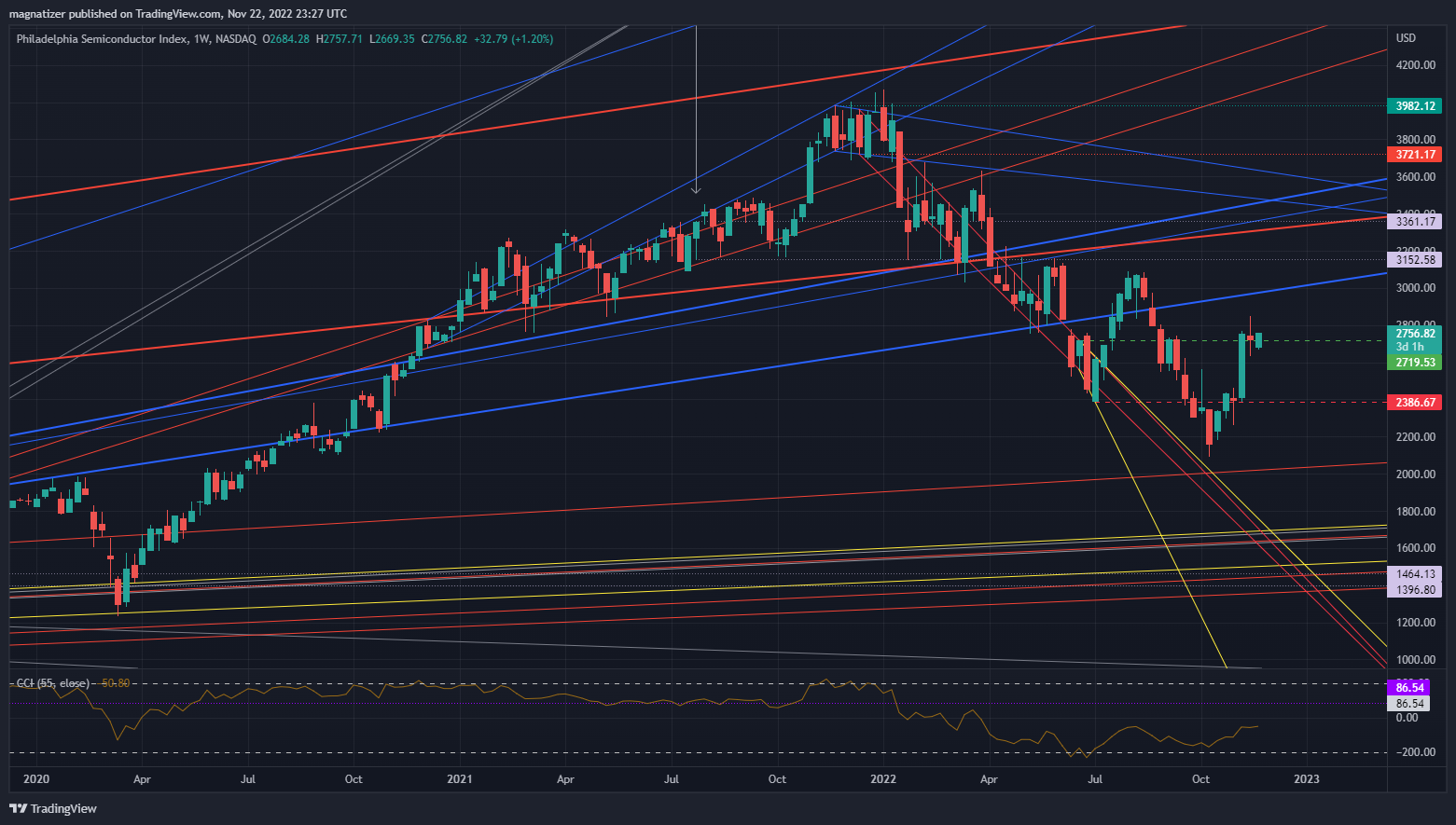Click the +32.79 (+1.20%) change value
The width and height of the screenshot is (1456, 825).
click(513, 39)
